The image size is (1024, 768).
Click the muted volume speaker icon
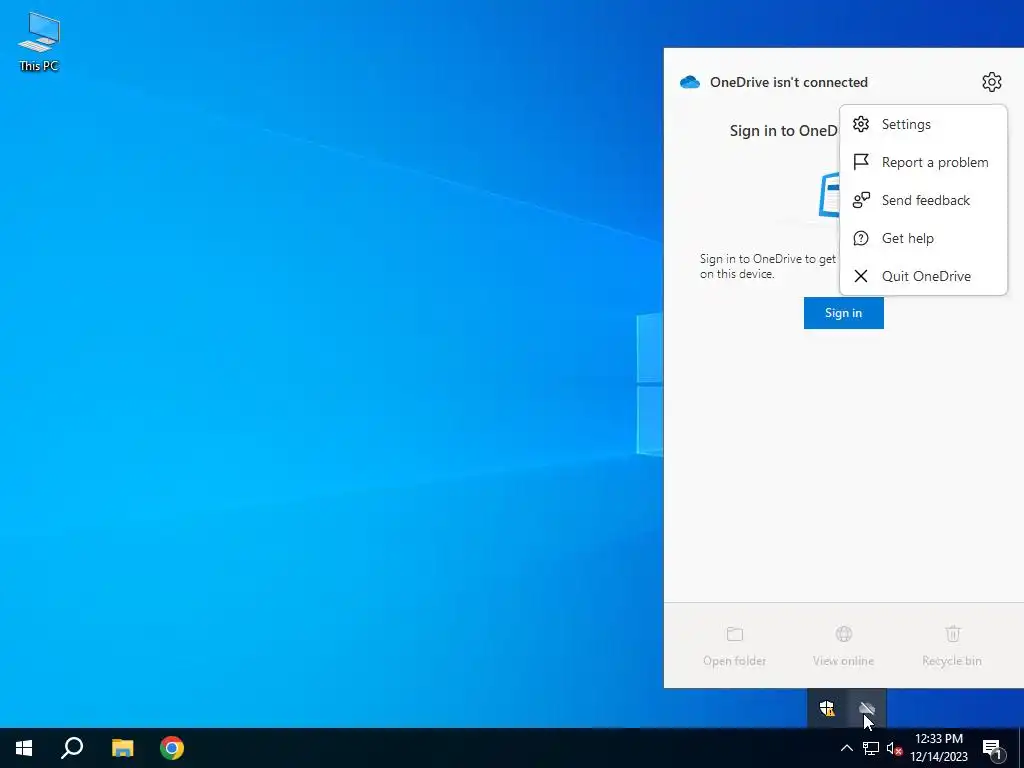click(894, 748)
